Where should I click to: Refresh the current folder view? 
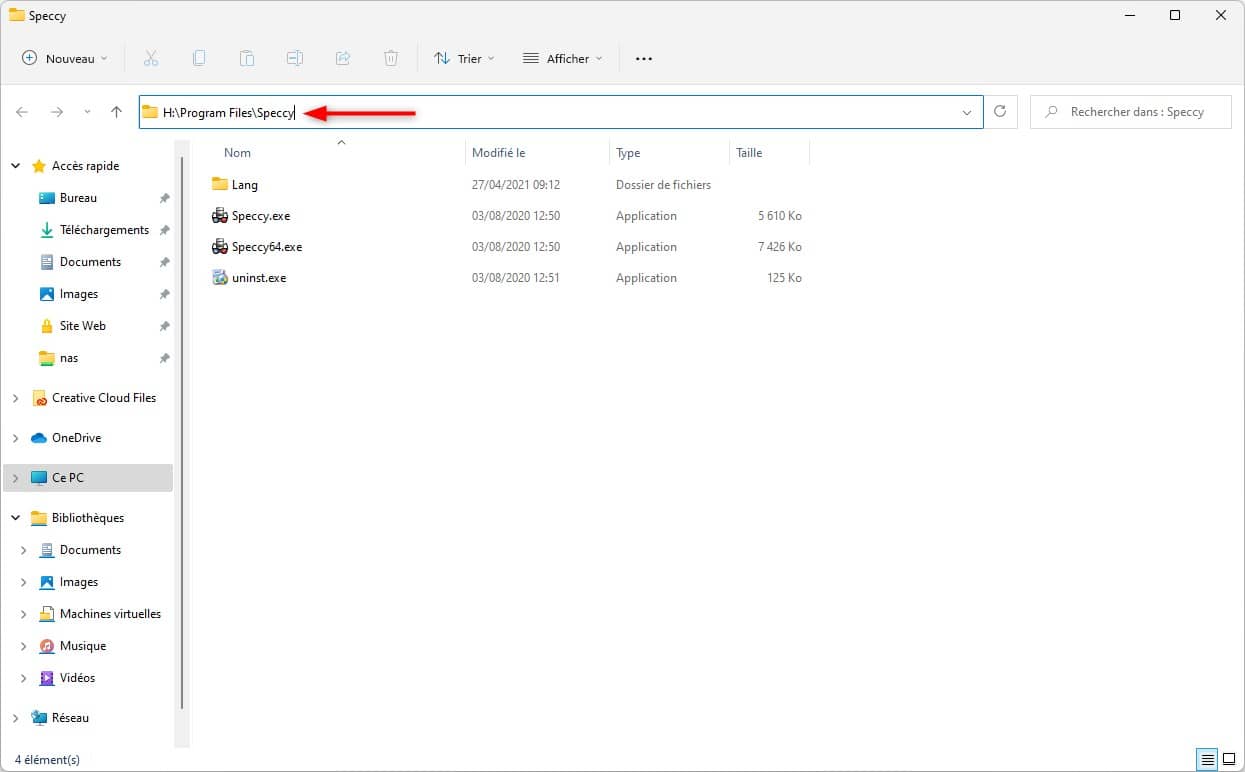point(1000,112)
